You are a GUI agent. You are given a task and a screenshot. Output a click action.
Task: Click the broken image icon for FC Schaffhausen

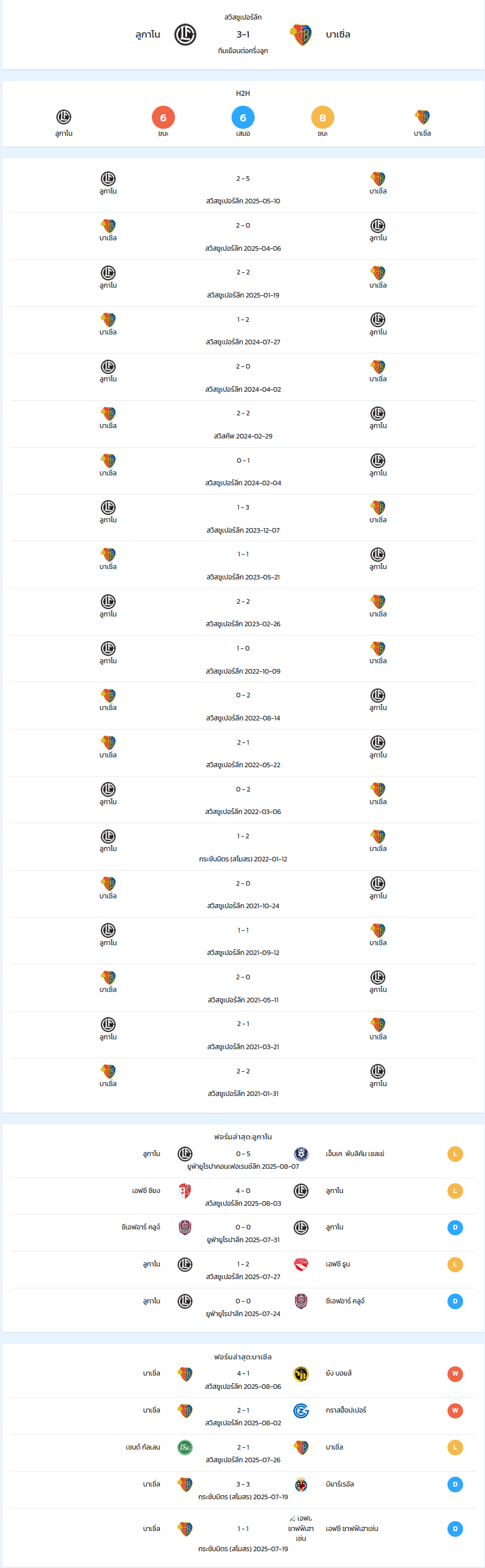292,1518
